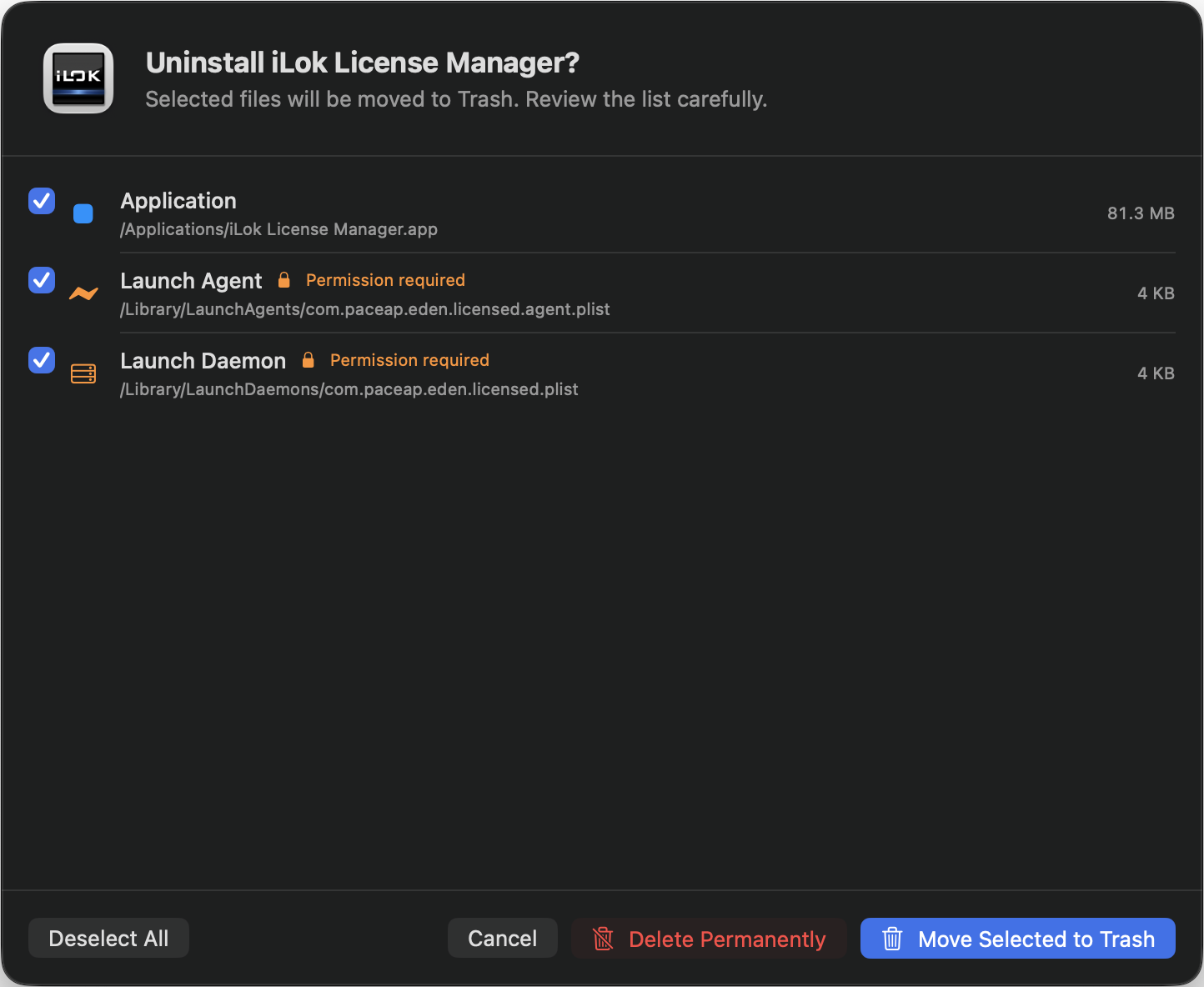Image resolution: width=1204 pixels, height=987 pixels.
Task: Click the orange Launch Daemon server icon
Action: pyautogui.click(x=83, y=373)
